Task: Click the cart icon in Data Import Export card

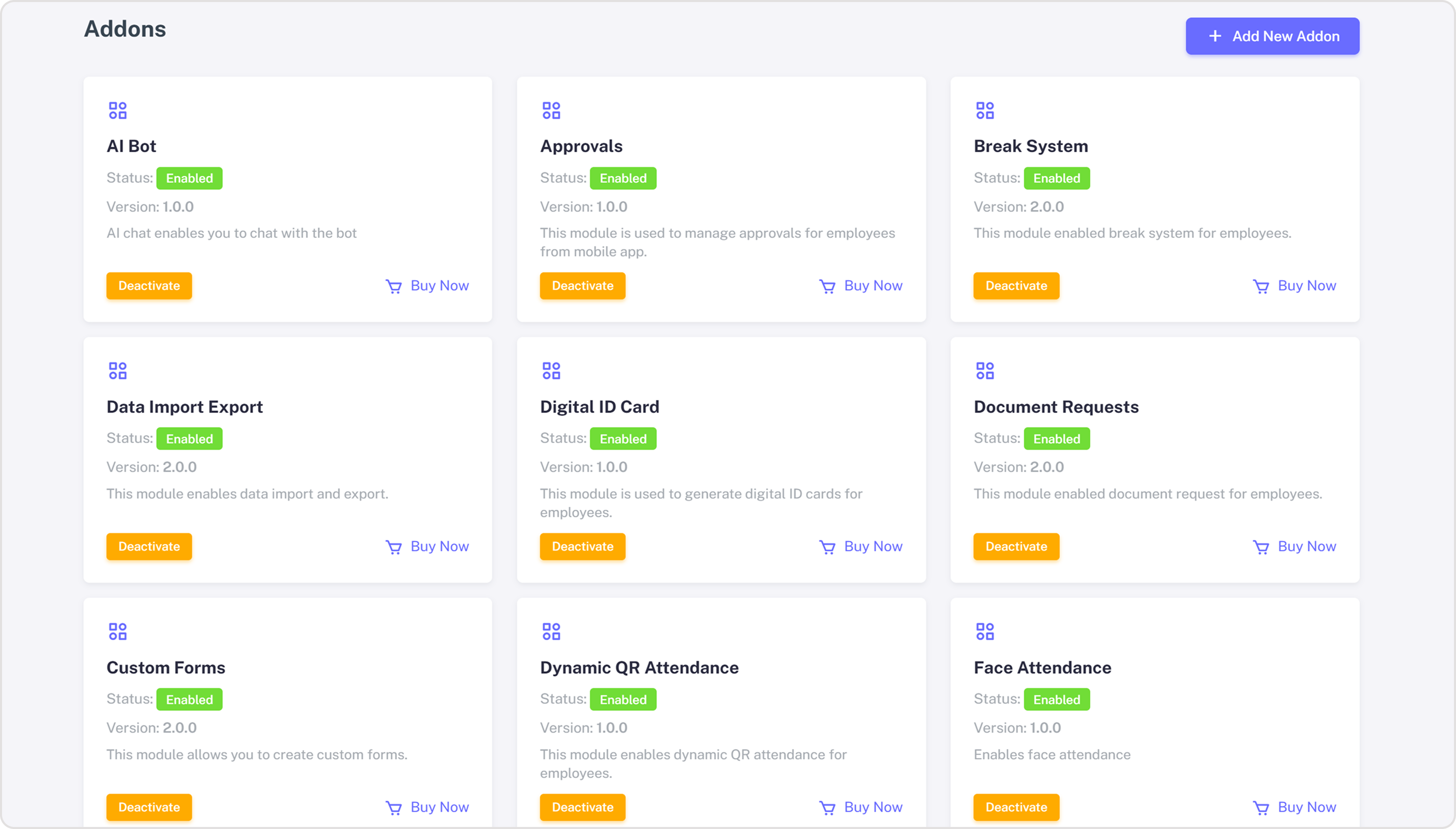Action: coord(394,547)
